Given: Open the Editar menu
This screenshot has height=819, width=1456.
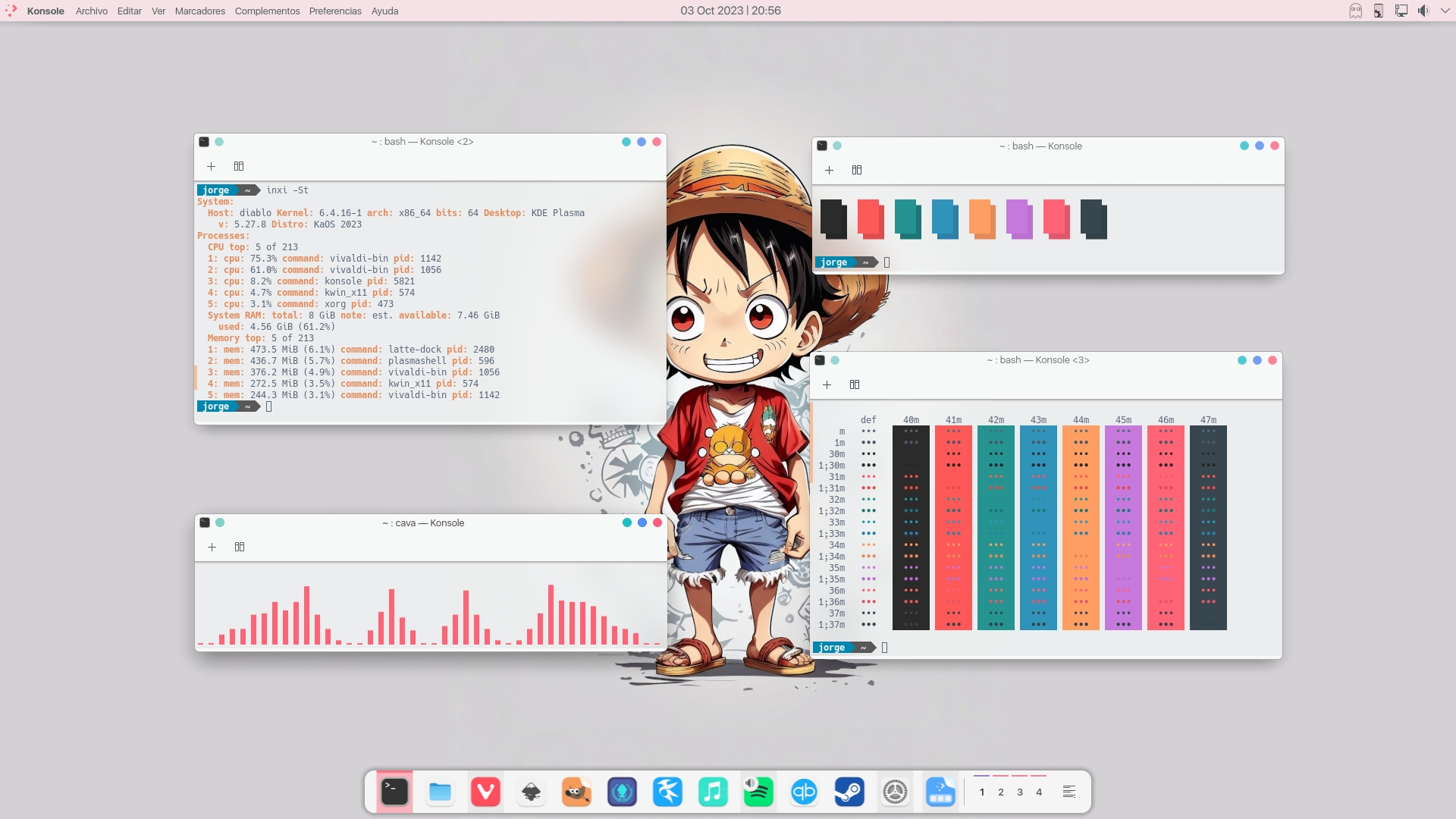Looking at the screenshot, I should point(129,11).
